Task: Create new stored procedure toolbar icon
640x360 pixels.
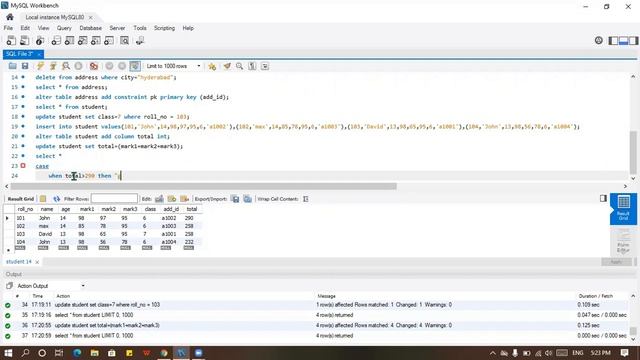Action: 96,40
